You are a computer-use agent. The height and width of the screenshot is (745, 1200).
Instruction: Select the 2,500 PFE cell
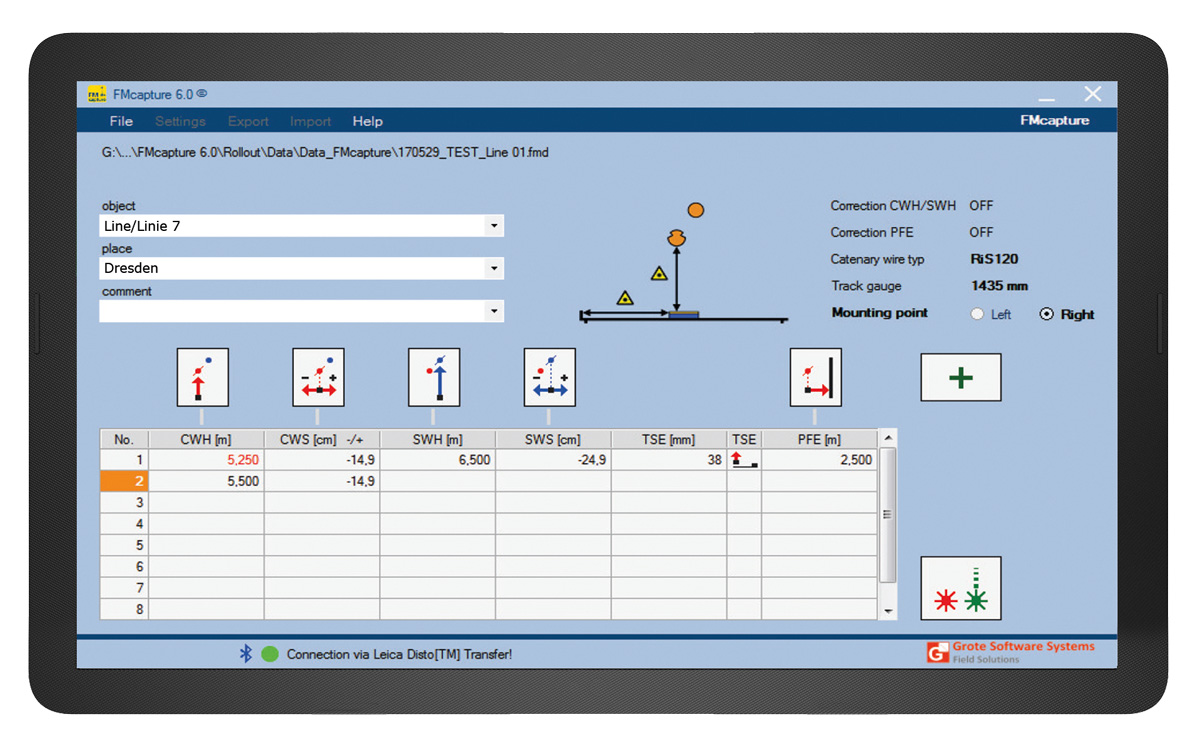(819, 460)
